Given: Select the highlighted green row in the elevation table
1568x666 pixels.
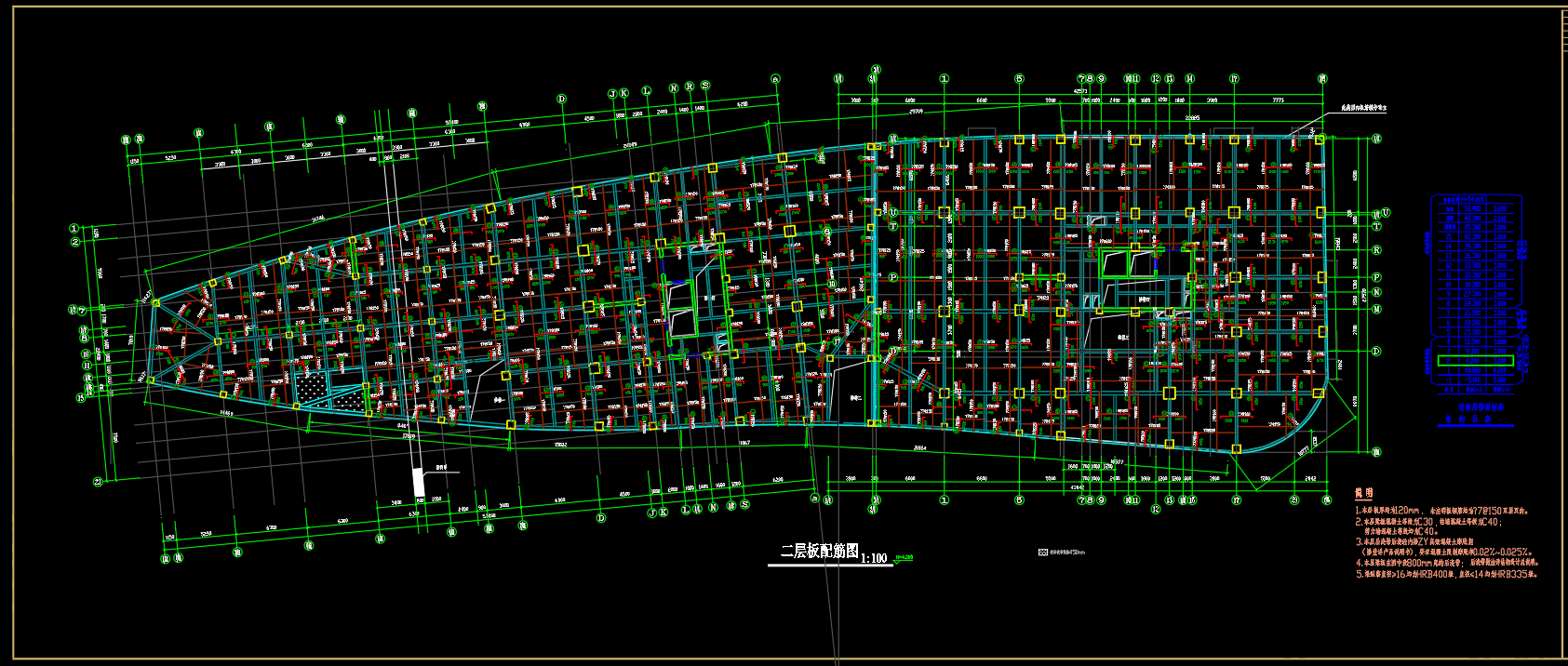Looking at the screenshot, I should tap(1476, 360).
